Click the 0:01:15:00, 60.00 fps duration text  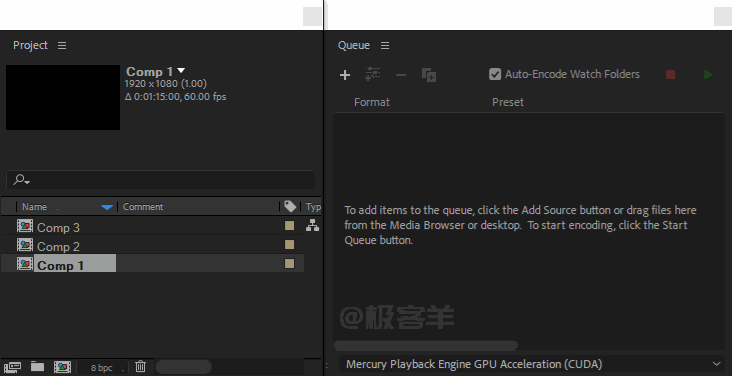coord(176,97)
